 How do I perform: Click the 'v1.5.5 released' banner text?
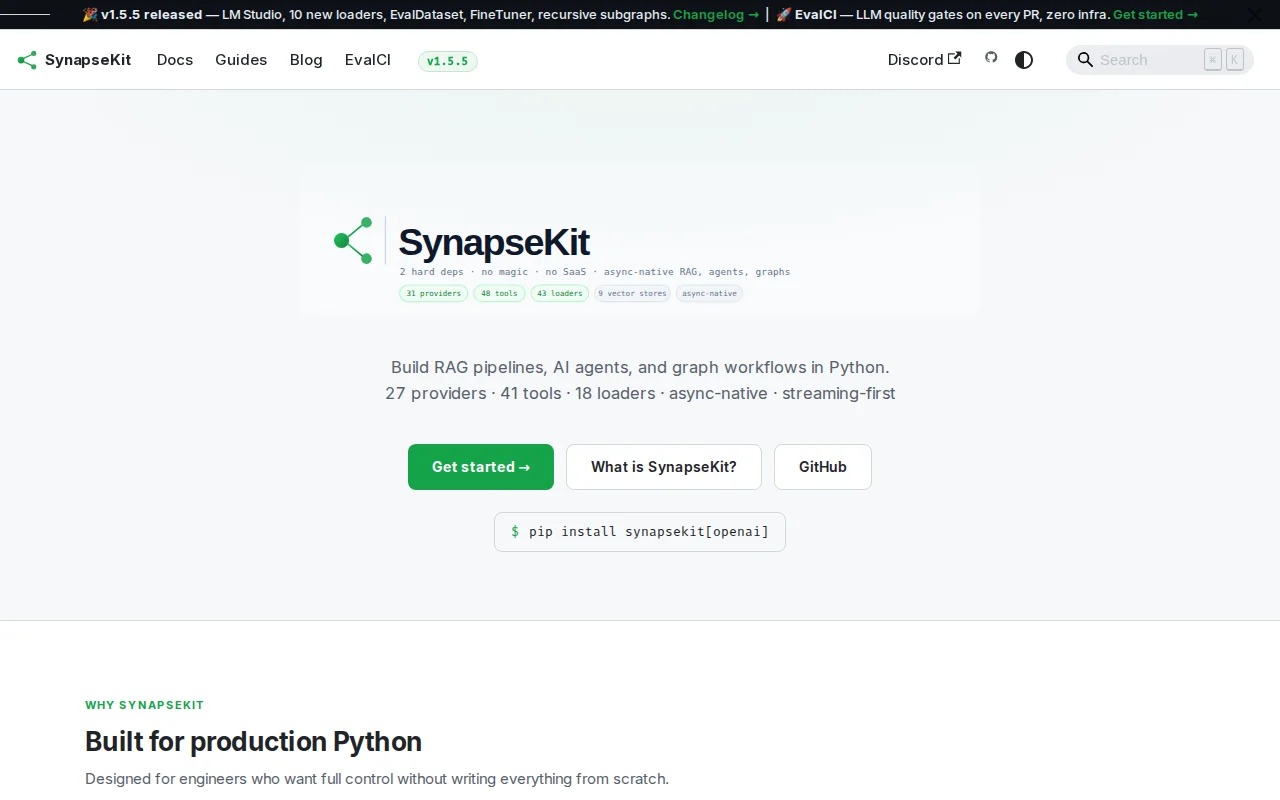click(151, 15)
